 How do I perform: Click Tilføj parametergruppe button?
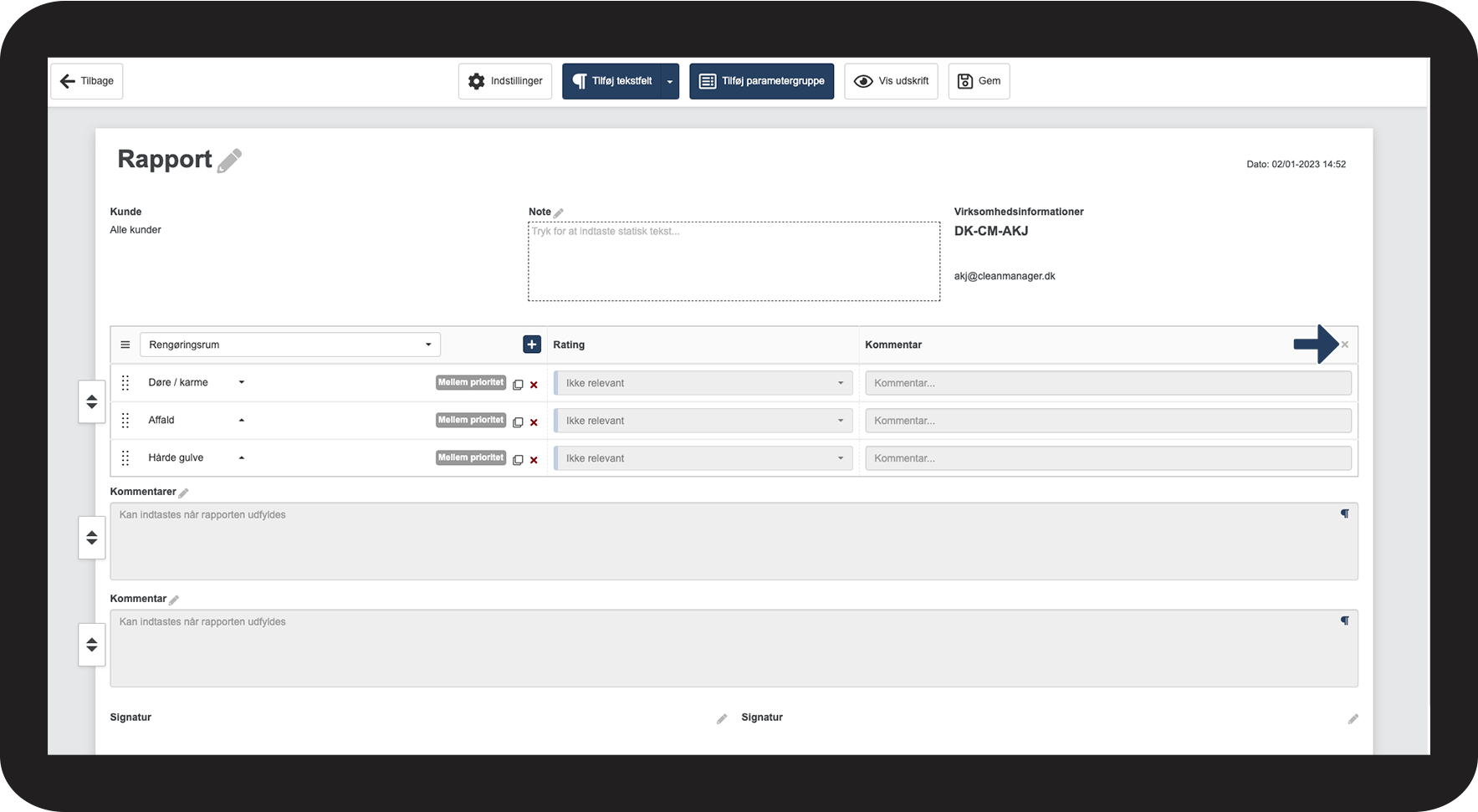(x=761, y=81)
